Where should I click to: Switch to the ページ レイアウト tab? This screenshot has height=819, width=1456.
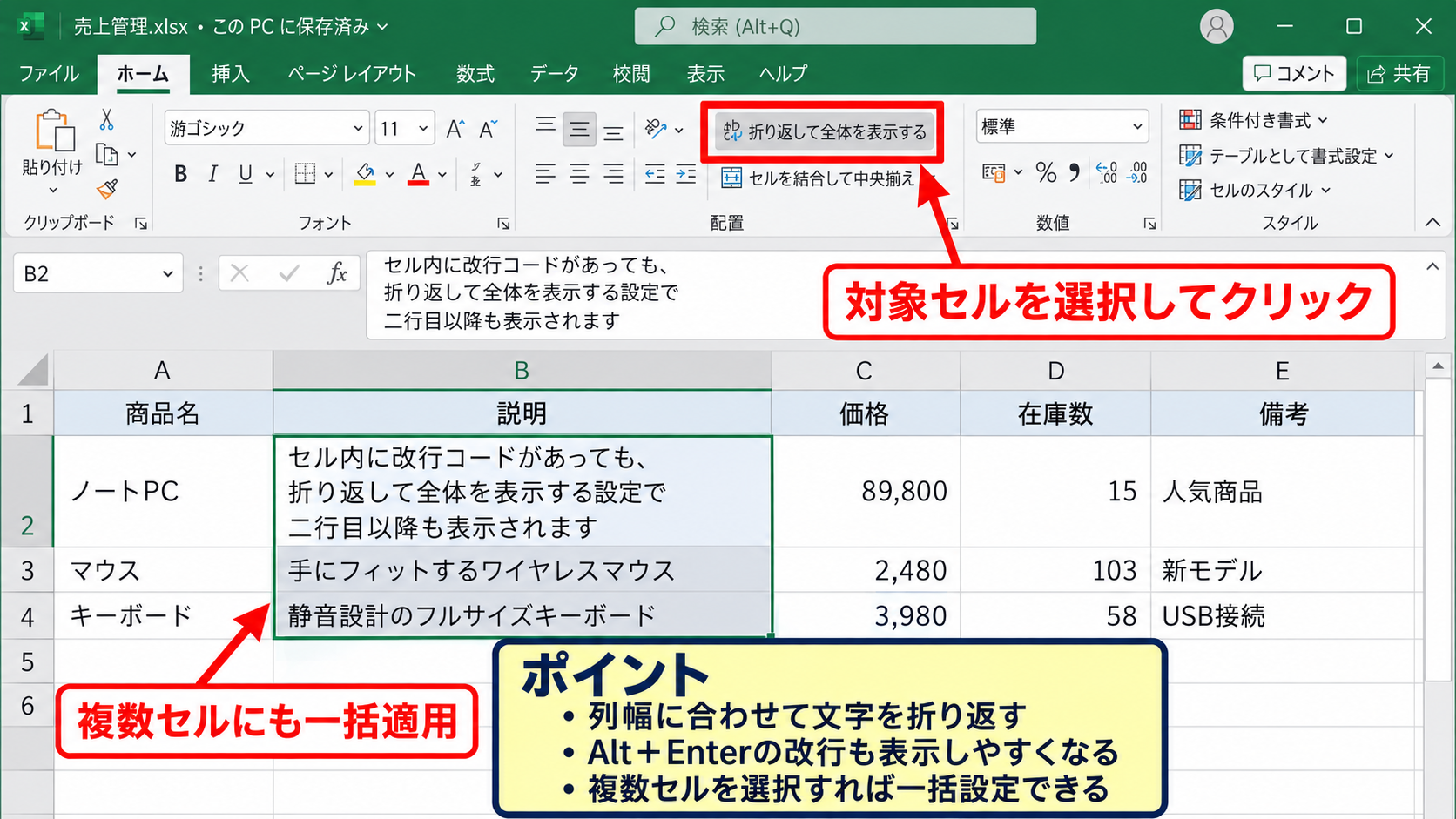(x=352, y=74)
